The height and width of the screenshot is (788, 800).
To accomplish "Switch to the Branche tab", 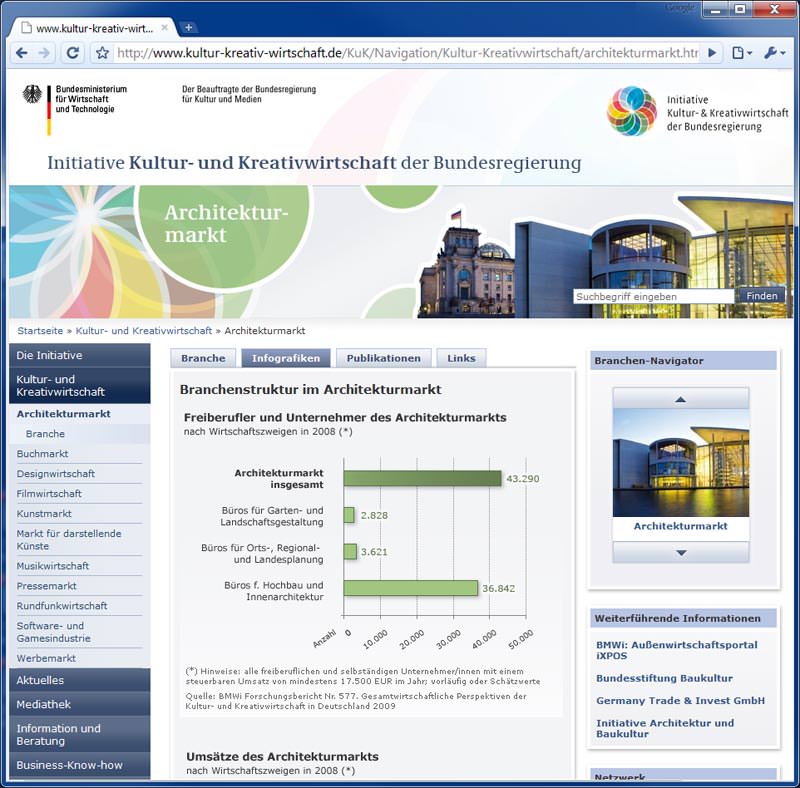I will (x=203, y=358).
